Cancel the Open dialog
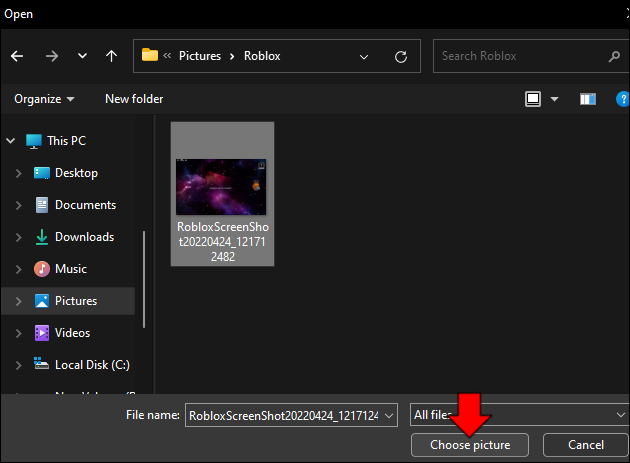 click(585, 445)
